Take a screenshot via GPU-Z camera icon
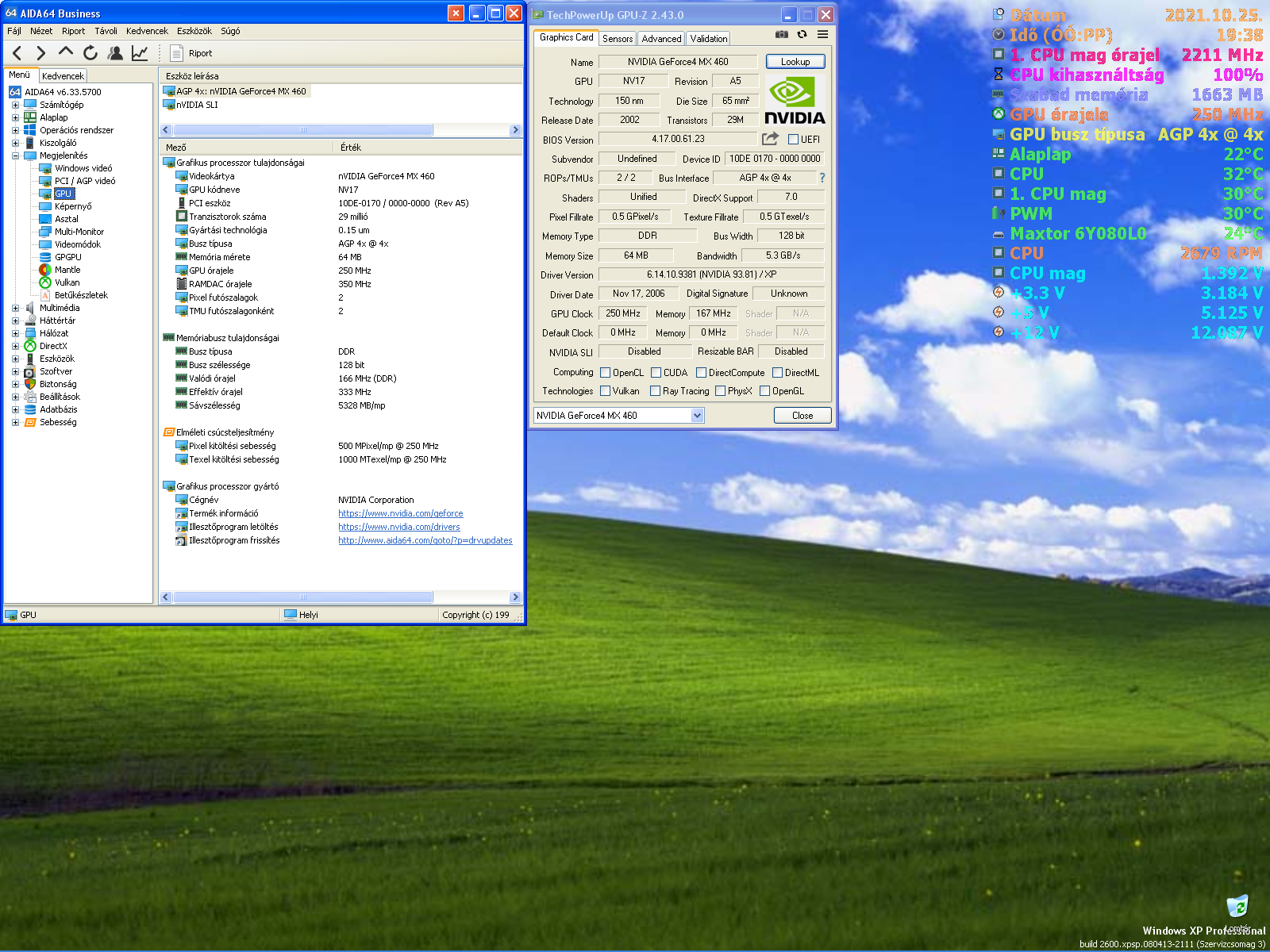 [x=782, y=34]
